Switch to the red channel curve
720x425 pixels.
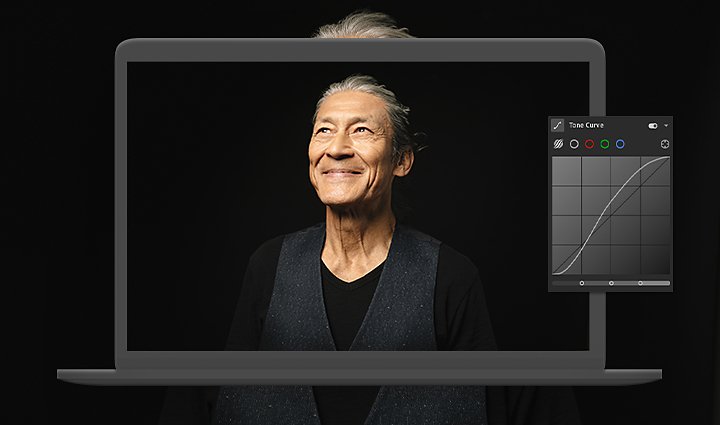point(590,144)
